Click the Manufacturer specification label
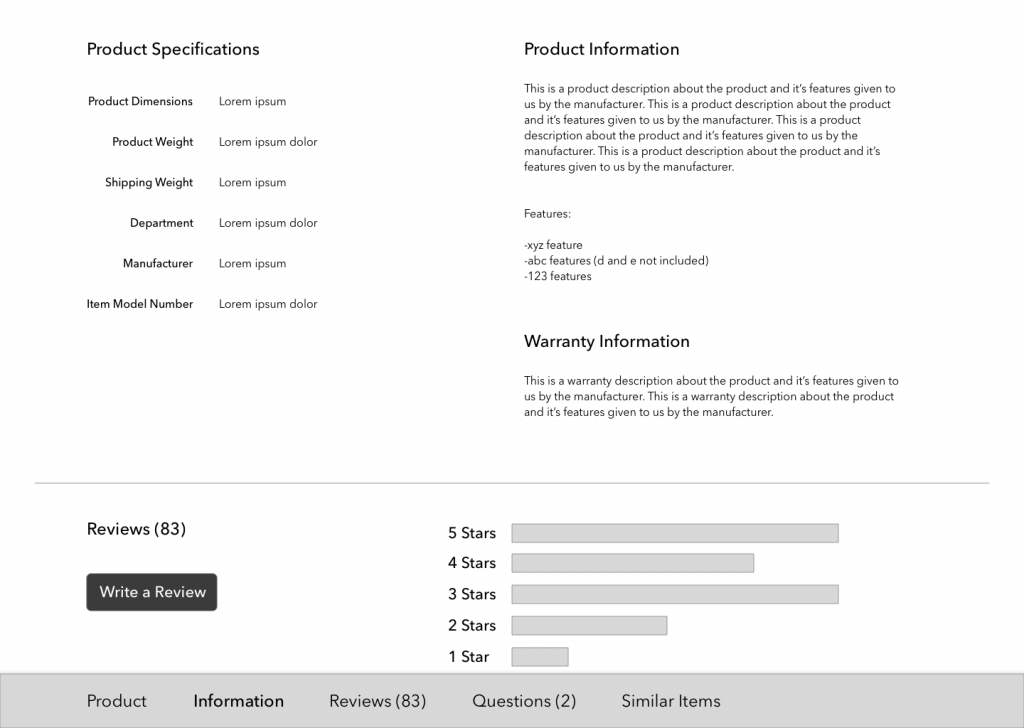This screenshot has height=728, width=1024. tap(158, 263)
